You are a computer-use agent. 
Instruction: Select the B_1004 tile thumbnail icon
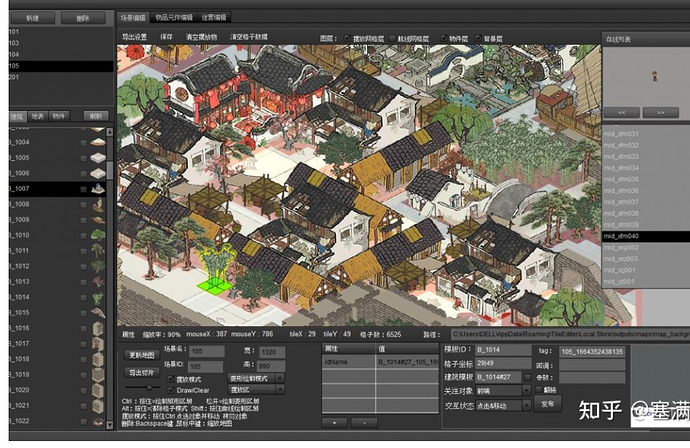[x=98, y=142]
